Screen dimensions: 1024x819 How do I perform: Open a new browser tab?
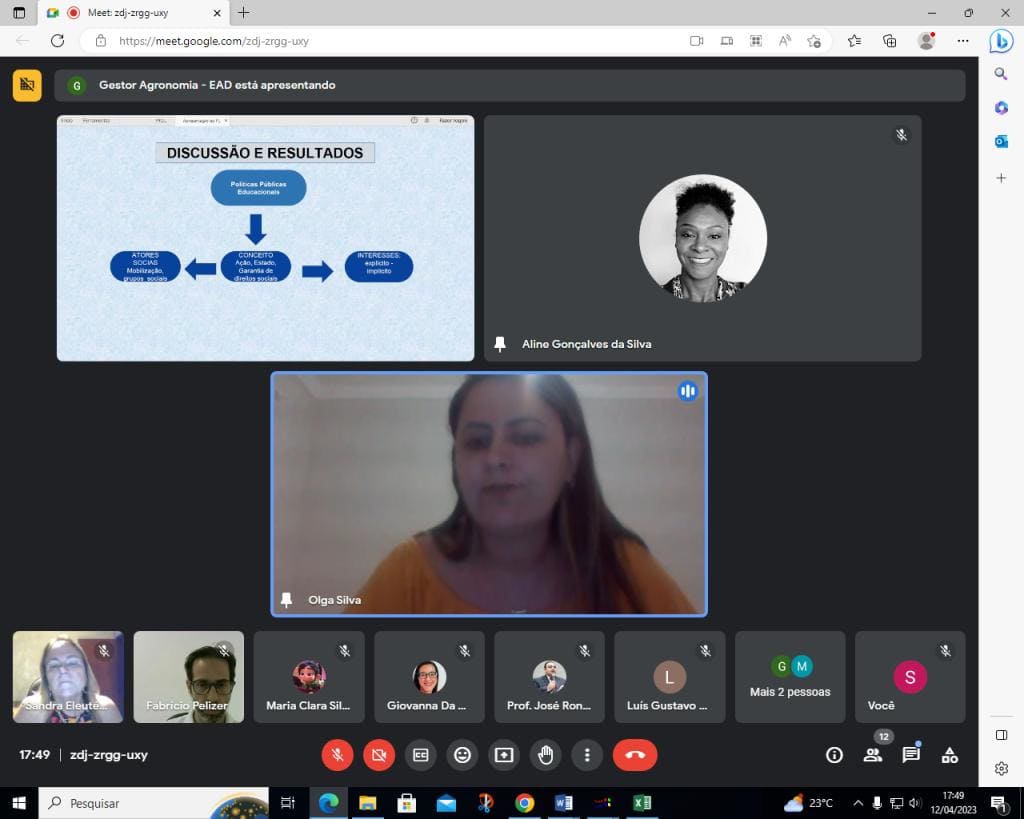244,12
